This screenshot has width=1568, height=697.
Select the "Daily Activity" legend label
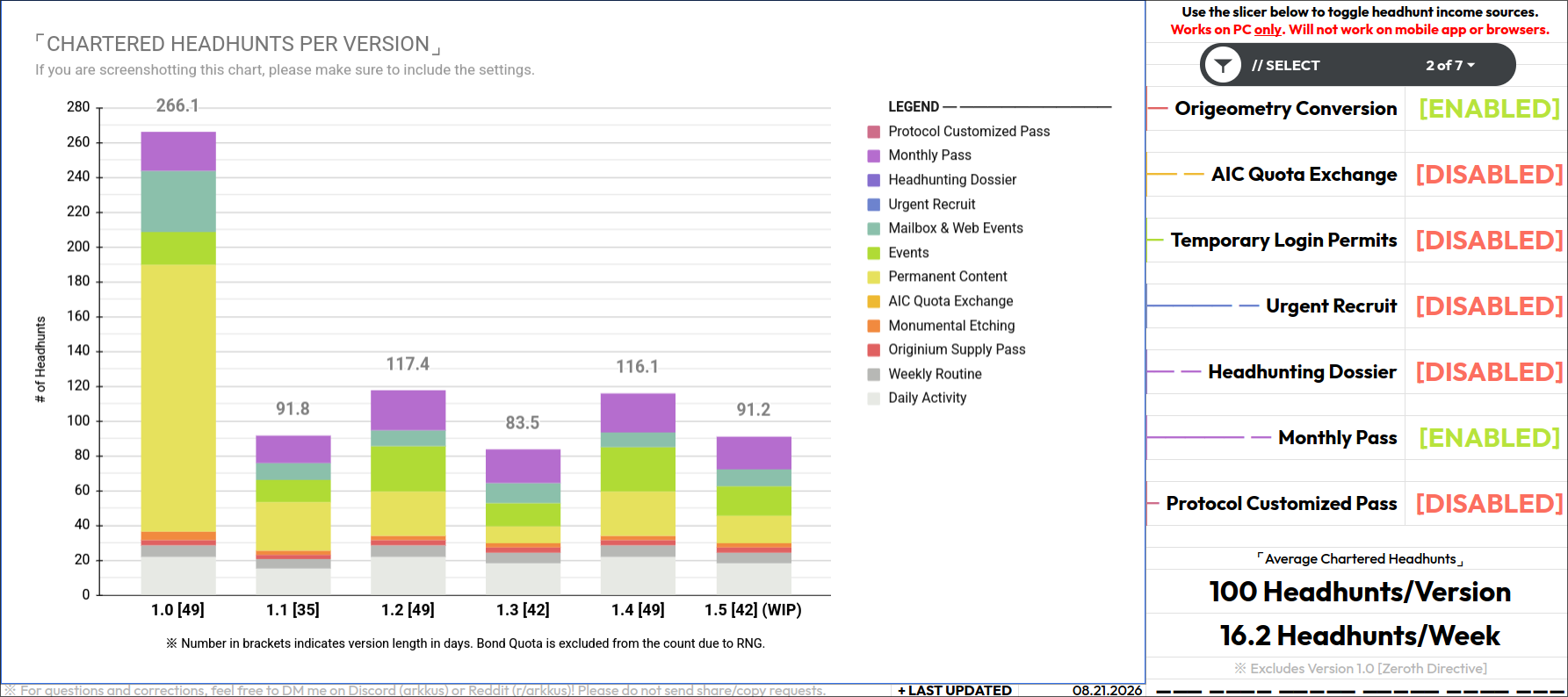[927, 398]
